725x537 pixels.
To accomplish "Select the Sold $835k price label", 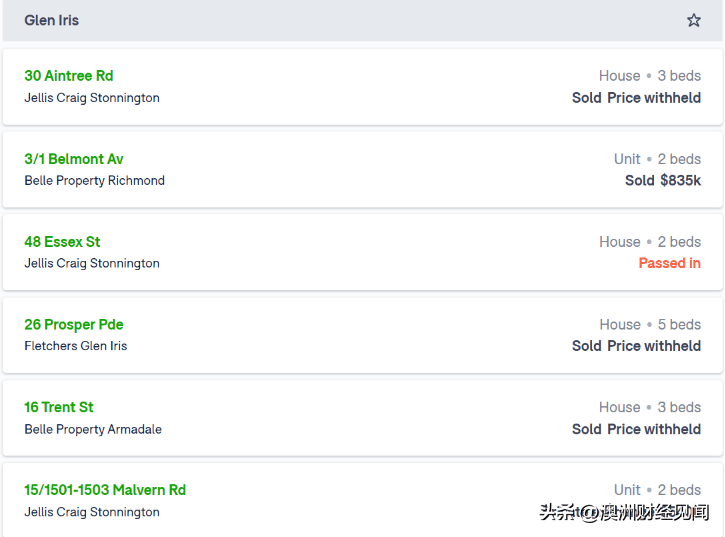I will point(663,180).
